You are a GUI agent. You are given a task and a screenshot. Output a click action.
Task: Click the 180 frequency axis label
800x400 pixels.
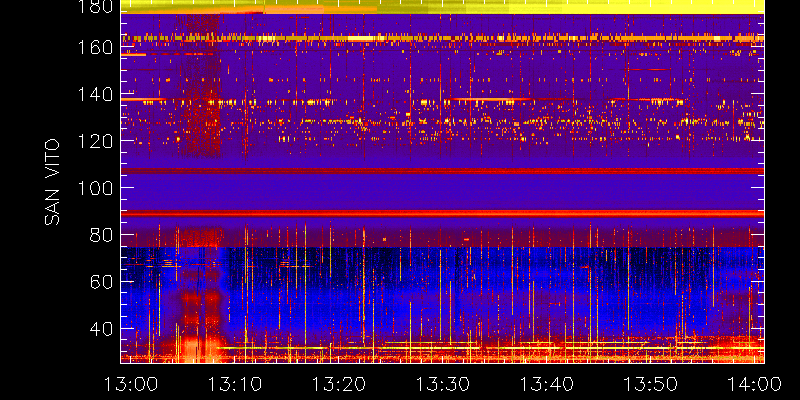95,6
